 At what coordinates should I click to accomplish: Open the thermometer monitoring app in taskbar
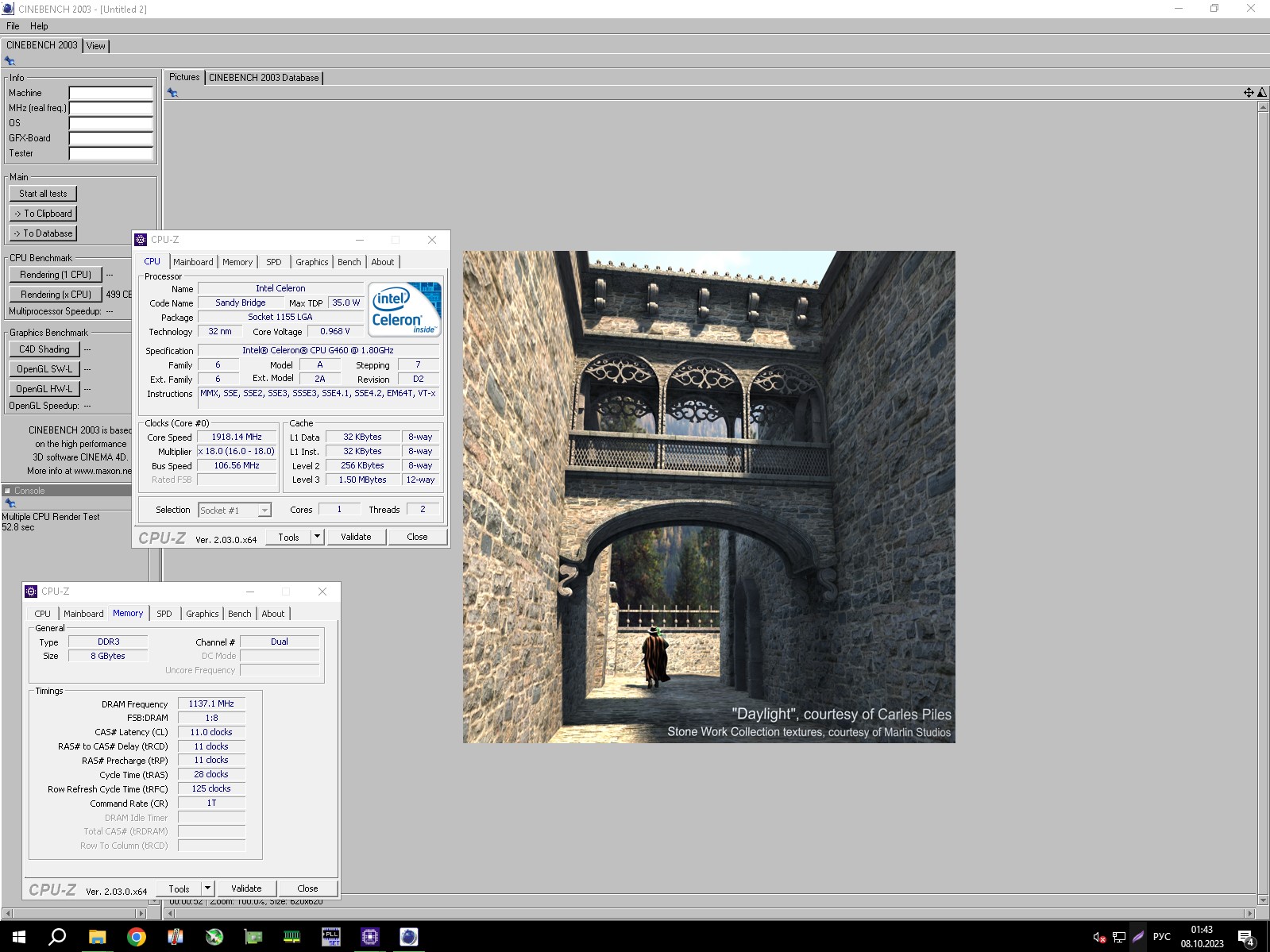coord(176,937)
